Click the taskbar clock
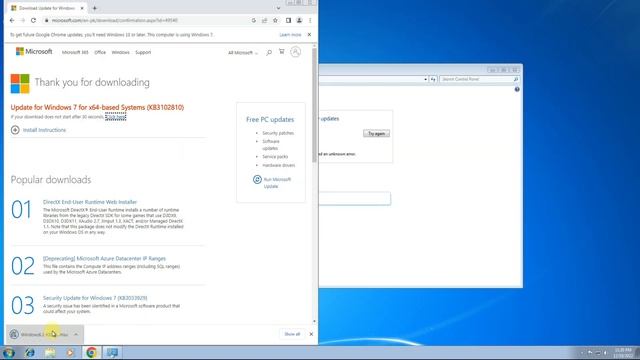Viewport: 640px width, 360px height. pyautogui.click(x=623, y=353)
